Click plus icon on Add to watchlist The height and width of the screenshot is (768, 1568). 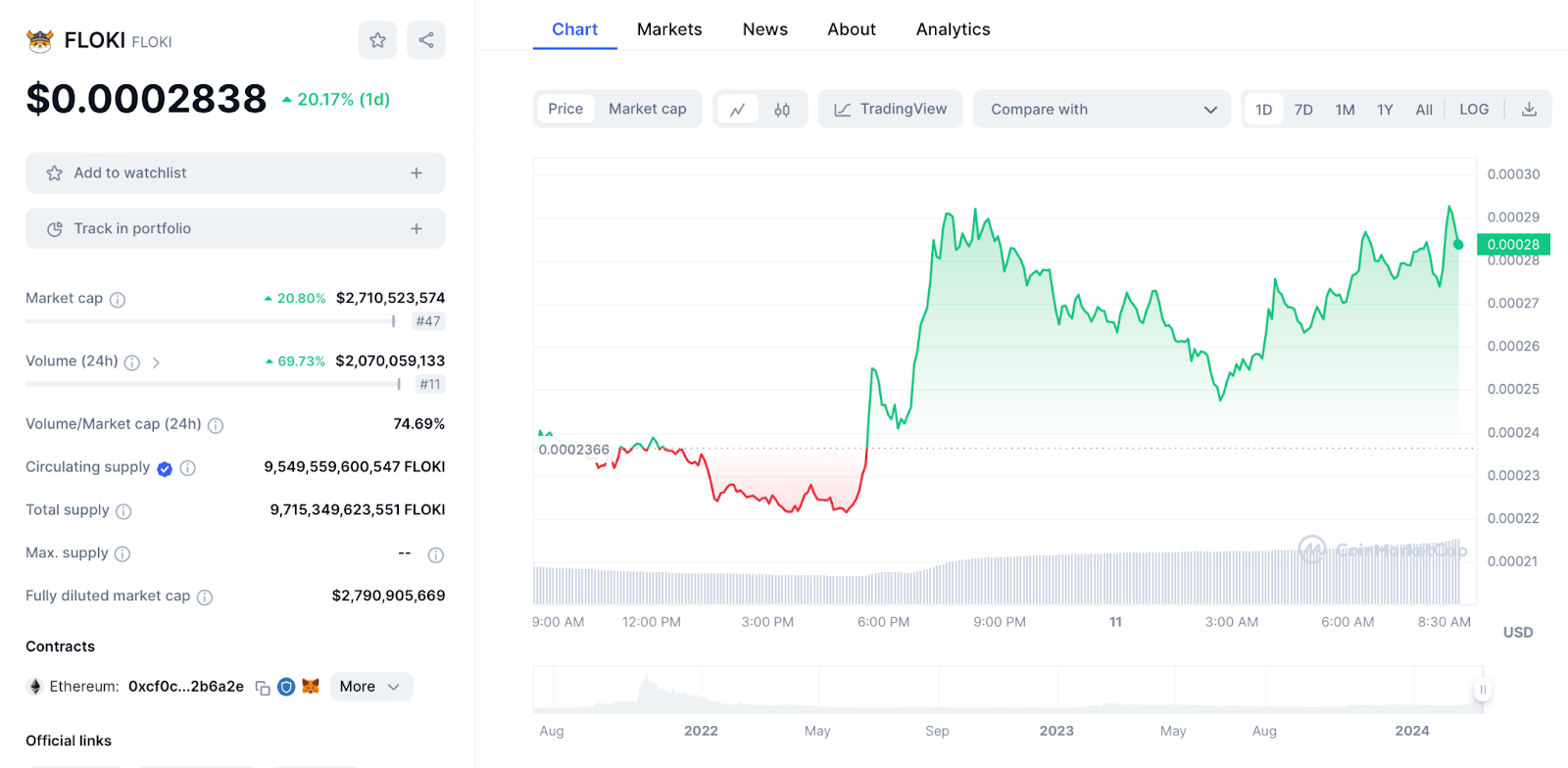coord(416,173)
